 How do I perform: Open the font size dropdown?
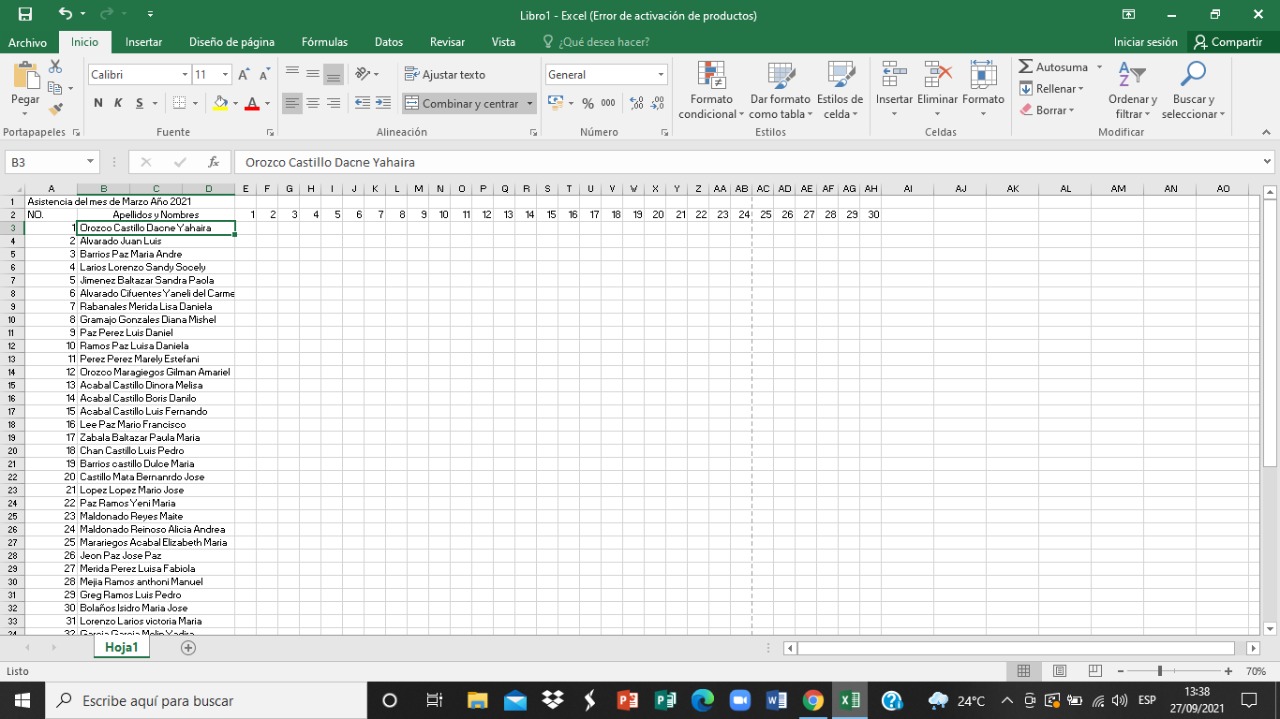point(226,75)
